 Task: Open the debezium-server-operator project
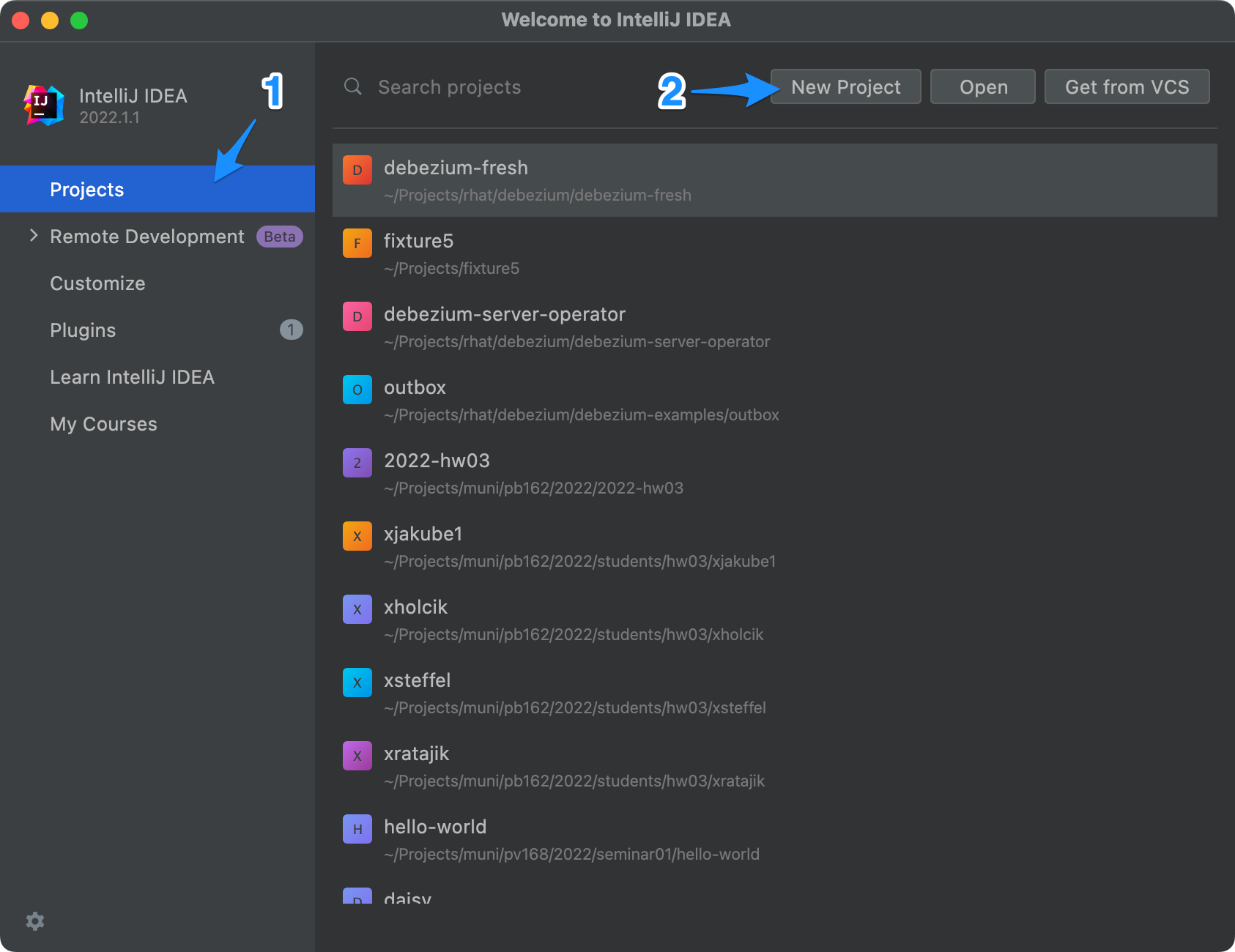775,327
